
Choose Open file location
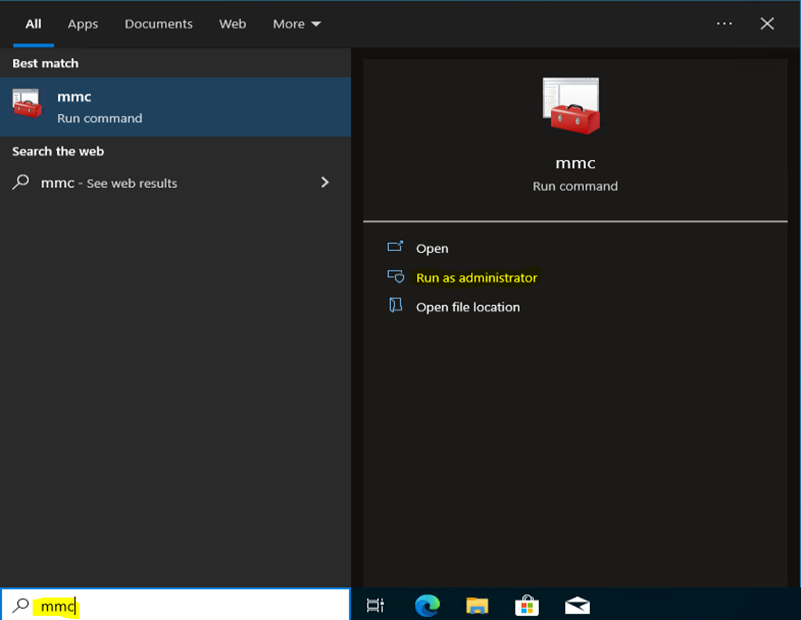coord(467,307)
